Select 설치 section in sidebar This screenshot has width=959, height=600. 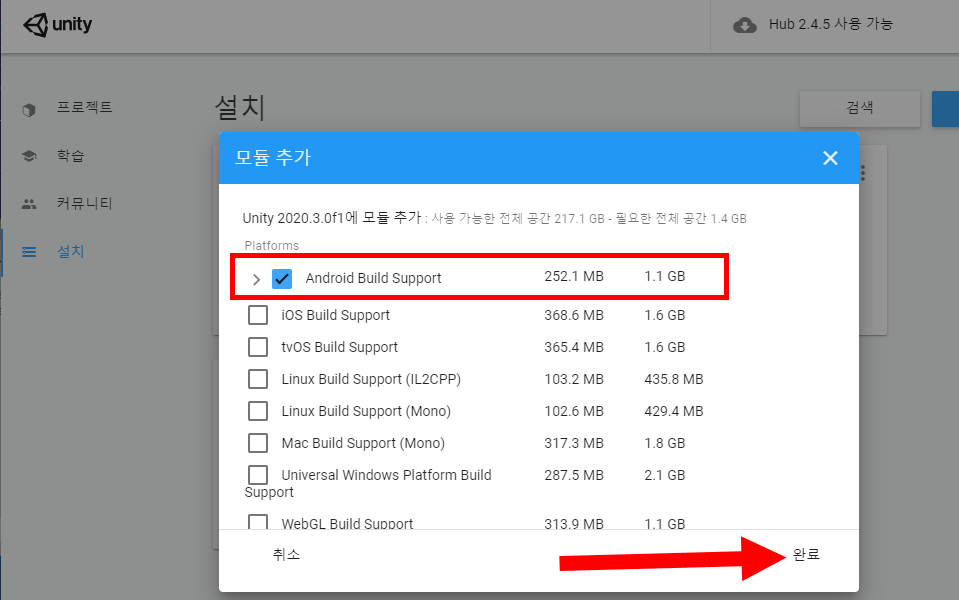pos(70,251)
